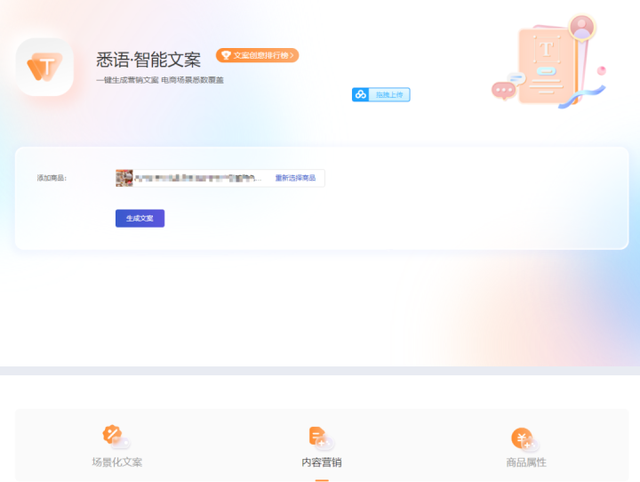This screenshot has width=640, height=482.
Task: Click the 添加商品 field label
Action: click(51, 178)
